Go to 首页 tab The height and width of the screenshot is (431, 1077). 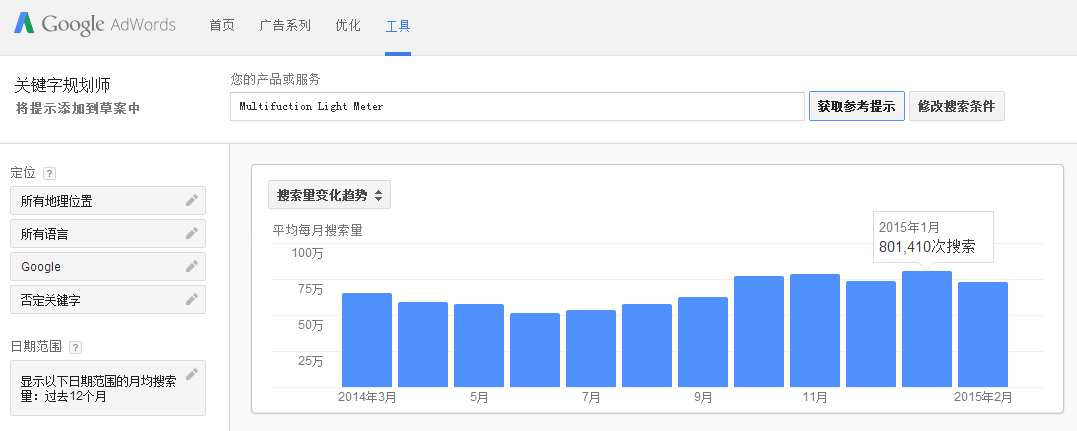pyautogui.click(x=222, y=26)
